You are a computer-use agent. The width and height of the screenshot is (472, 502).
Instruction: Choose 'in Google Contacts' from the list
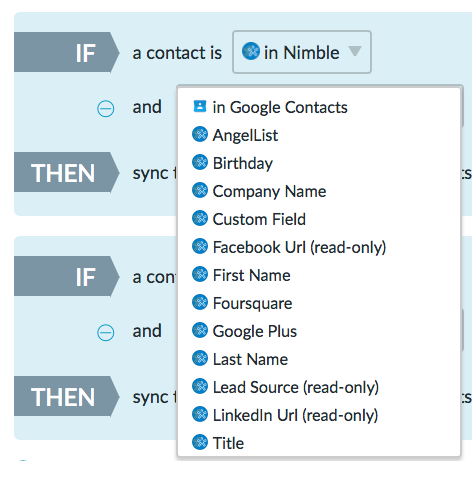click(280, 107)
